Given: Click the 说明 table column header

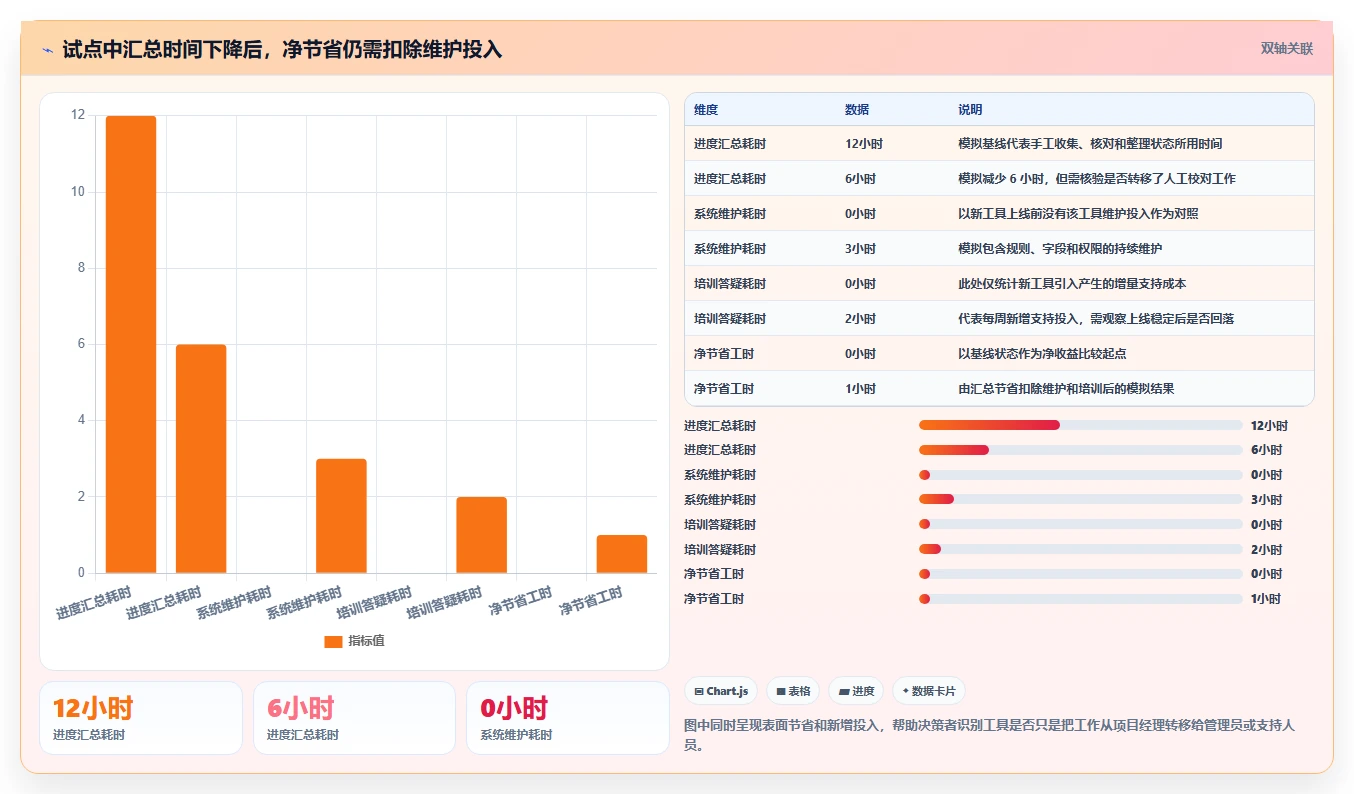Looking at the screenshot, I should tap(970, 110).
